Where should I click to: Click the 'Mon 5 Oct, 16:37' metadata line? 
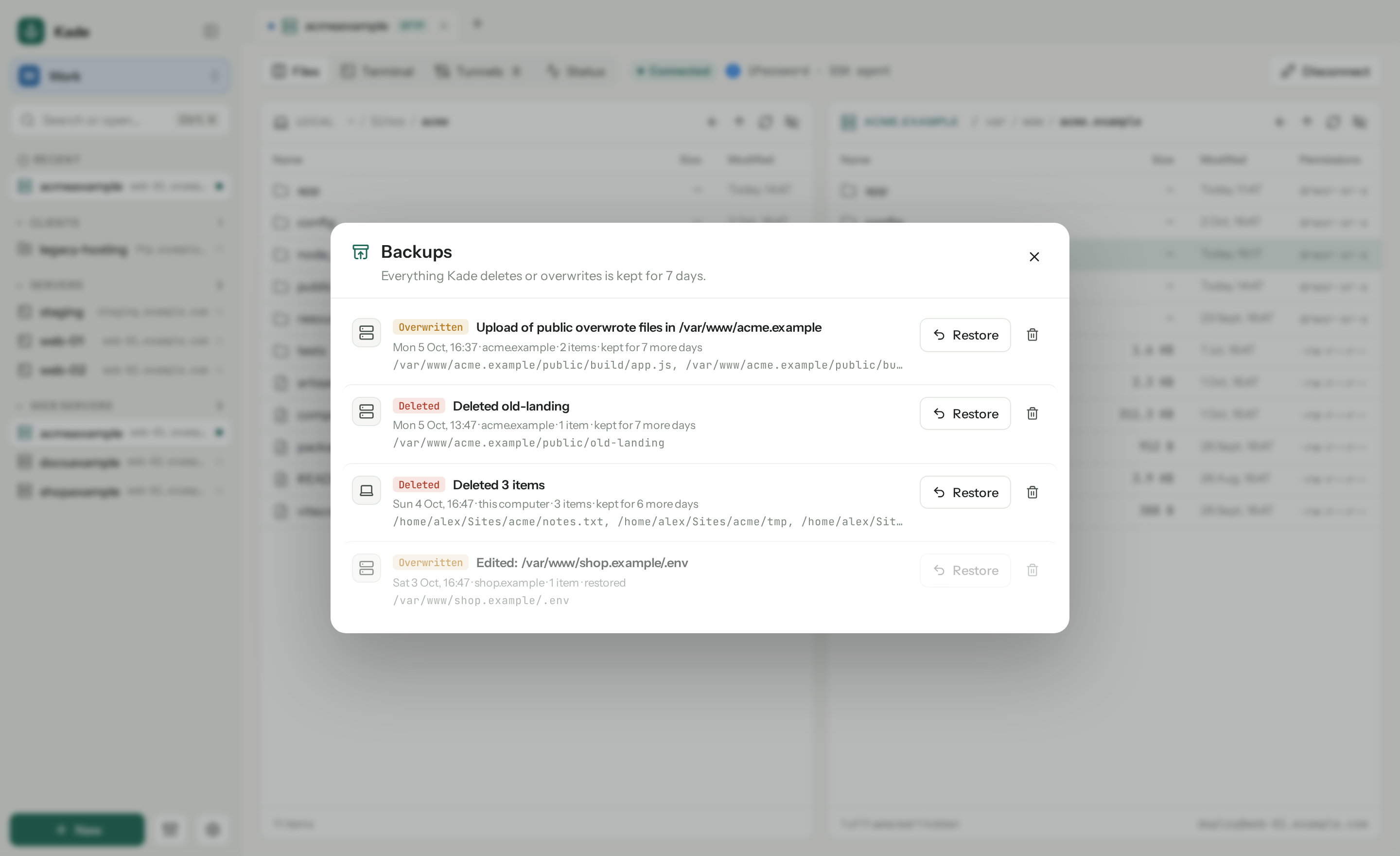coord(547,347)
